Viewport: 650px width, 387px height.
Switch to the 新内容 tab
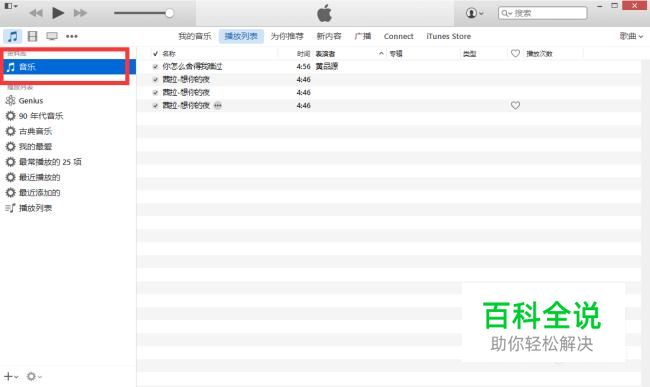click(x=329, y=36)
